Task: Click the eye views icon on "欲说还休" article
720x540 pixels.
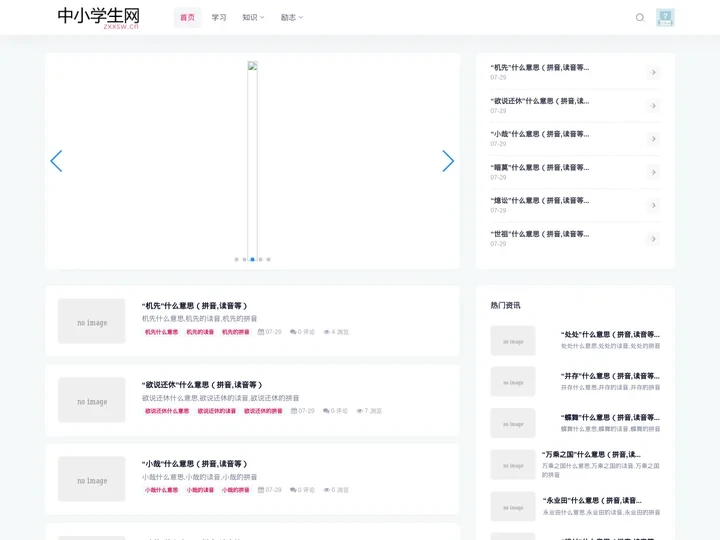Action: pos(360,411)
